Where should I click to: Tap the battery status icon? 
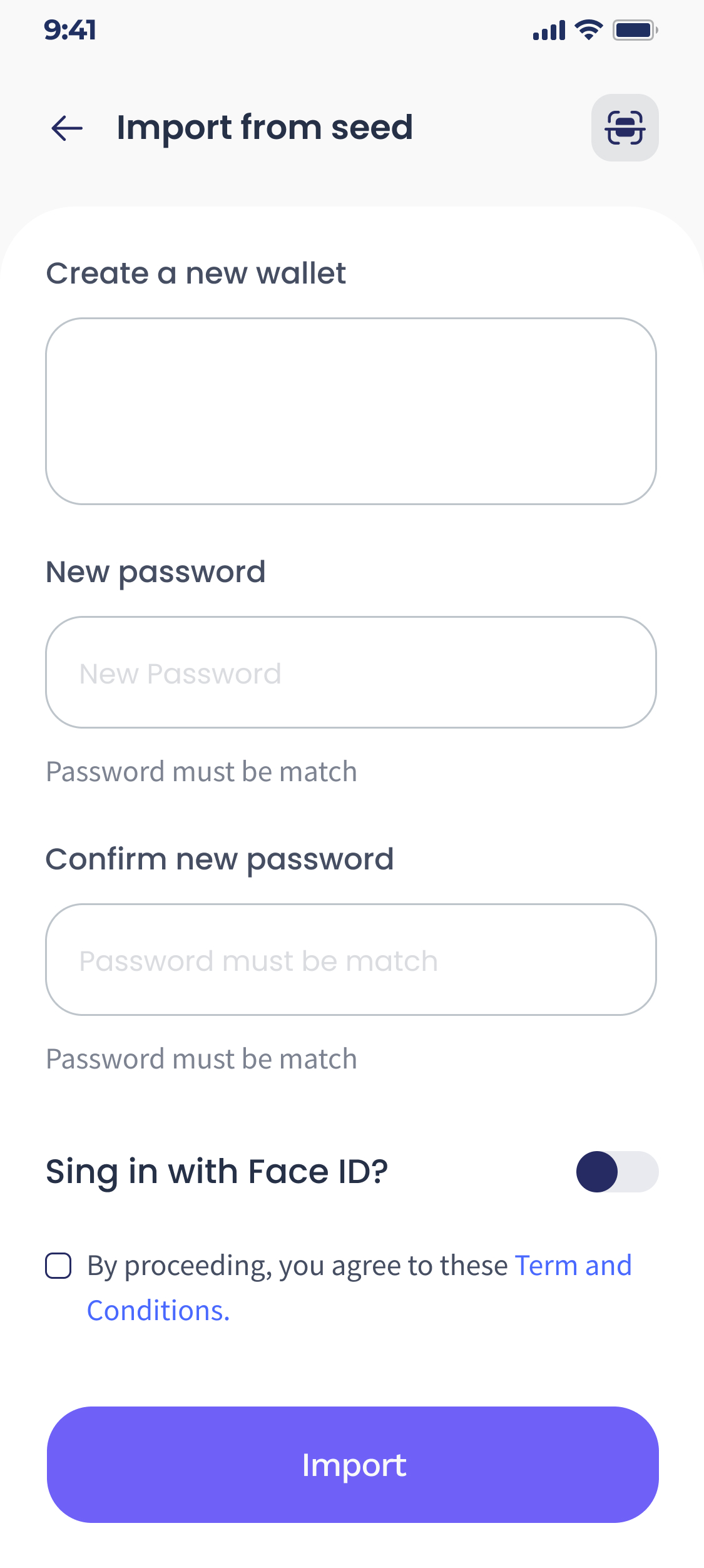tap(635, 30)
